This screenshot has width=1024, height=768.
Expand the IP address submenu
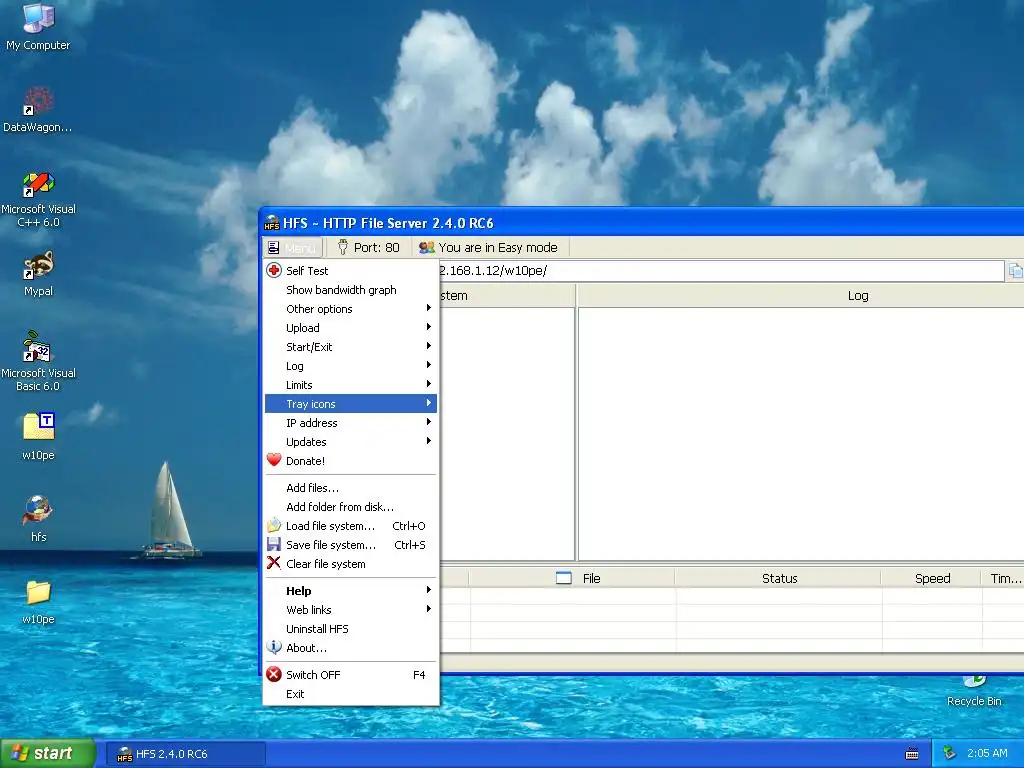tap(351, 423)
